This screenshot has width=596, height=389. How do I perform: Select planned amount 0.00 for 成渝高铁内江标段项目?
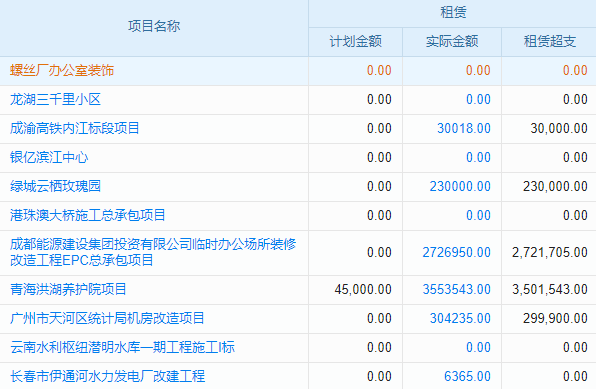point(379,128)
